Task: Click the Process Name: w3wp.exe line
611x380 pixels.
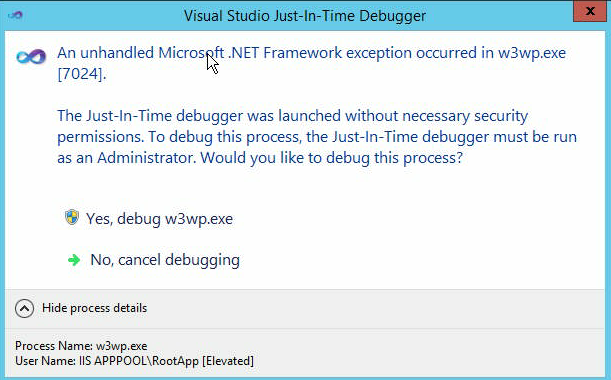Action: click(81, 346)
